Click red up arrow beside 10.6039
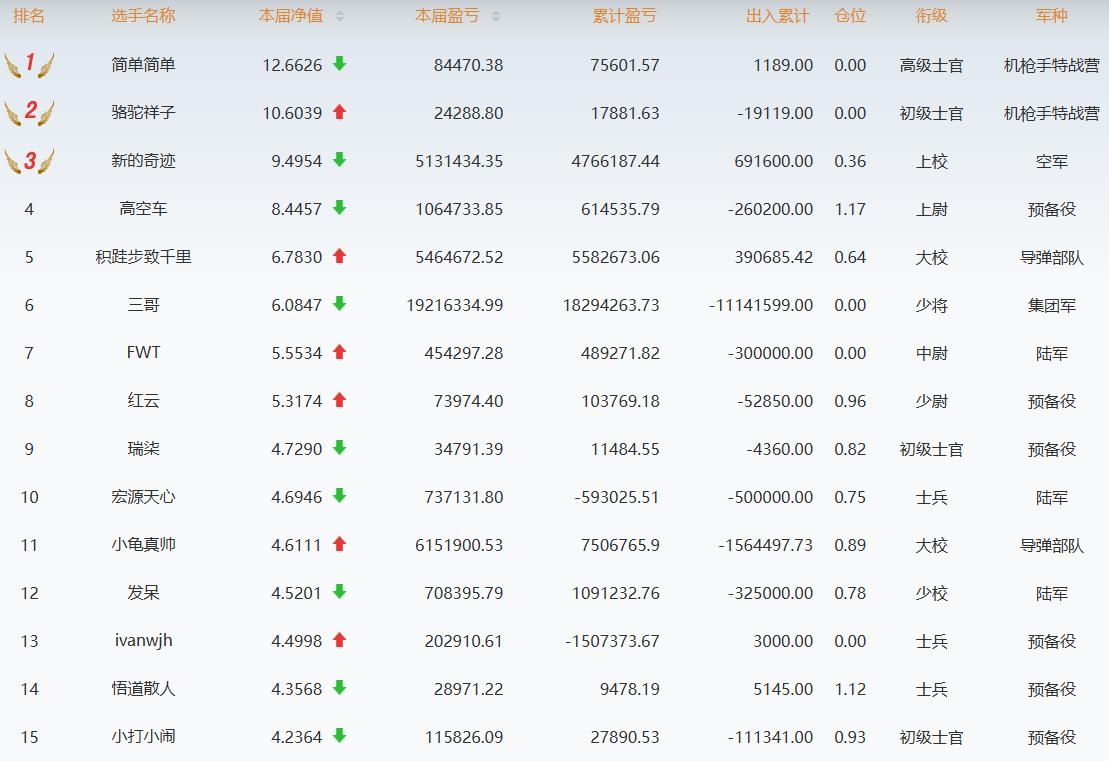Image resolution: width=1109 pixels, height=761 pixels. [339, 112]
